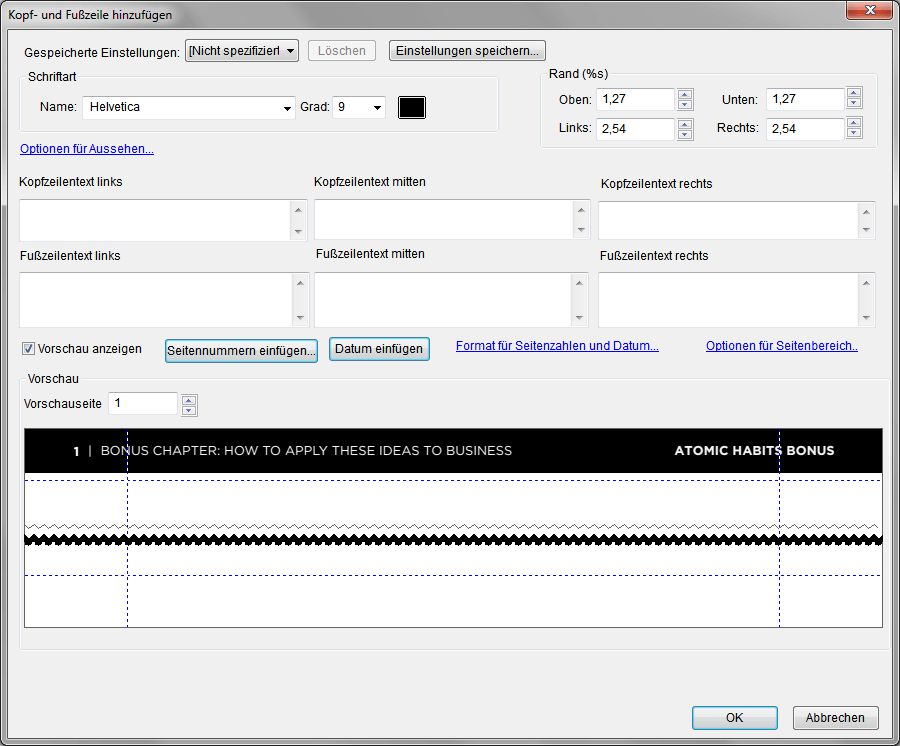Click down arrow in Kopfzeilentext mitten scrollbar
Image resolution: width=900 pixels, height=746 pixels.
click(581, 230)
